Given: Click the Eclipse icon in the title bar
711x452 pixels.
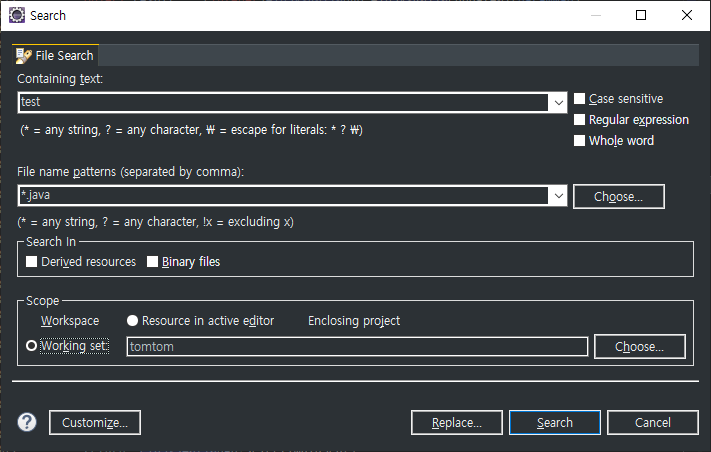Looking at the screenshot, I should [17, 15].
